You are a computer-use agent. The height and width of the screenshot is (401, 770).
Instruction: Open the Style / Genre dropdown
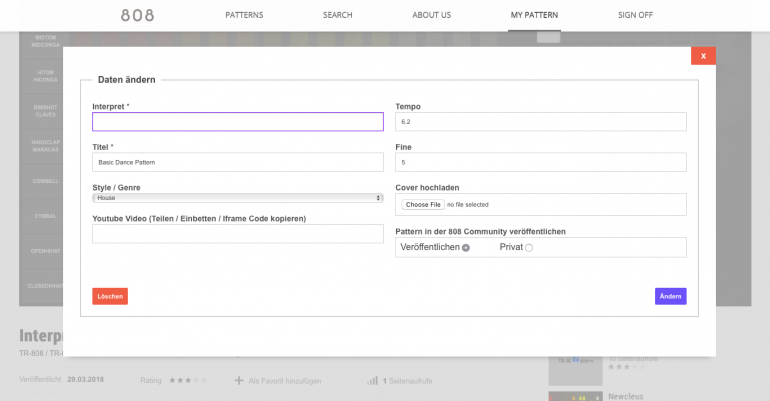(237, 198)
